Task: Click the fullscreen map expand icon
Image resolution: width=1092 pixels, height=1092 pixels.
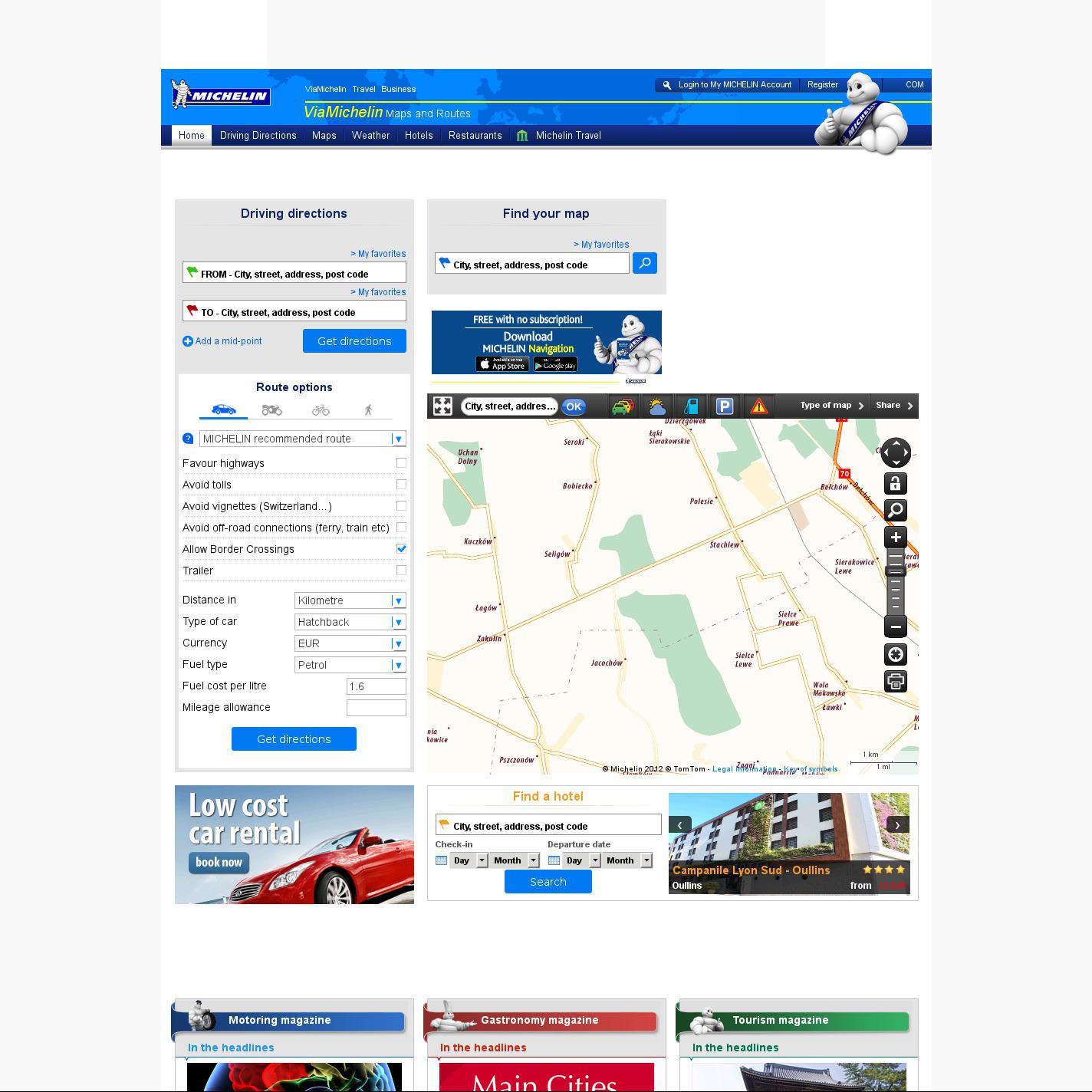Action: [442, 406]
